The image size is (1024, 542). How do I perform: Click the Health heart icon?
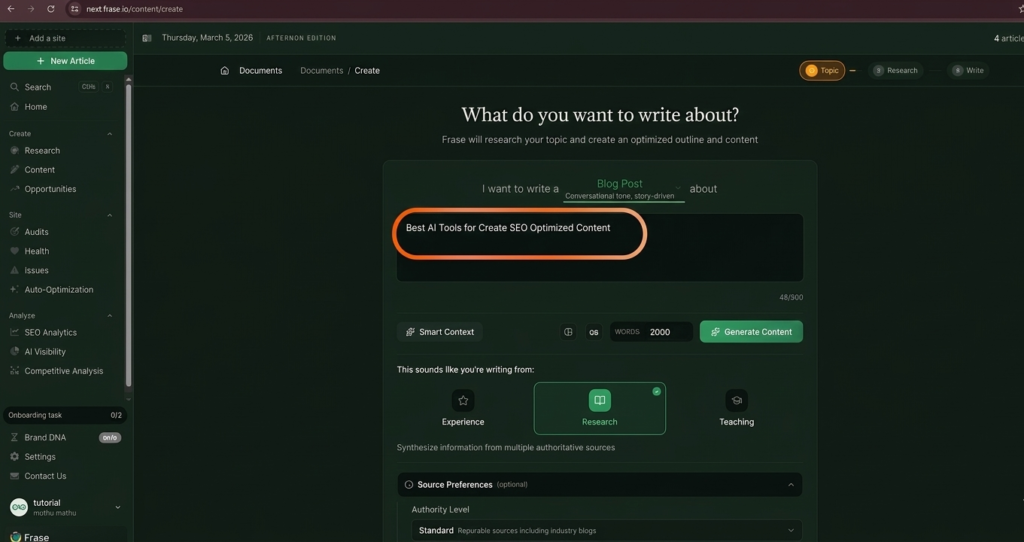click(x=14, y=251)
